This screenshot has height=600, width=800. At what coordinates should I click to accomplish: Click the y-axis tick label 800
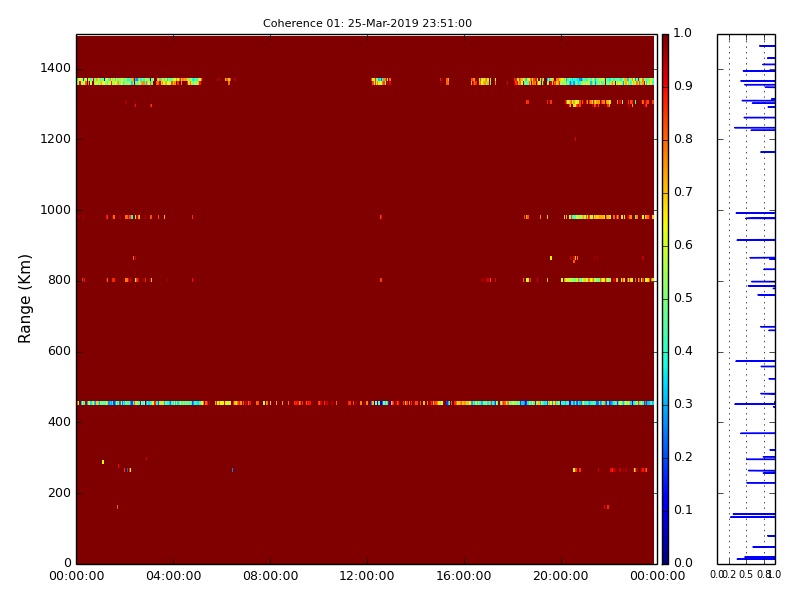(x=59, y=280)
